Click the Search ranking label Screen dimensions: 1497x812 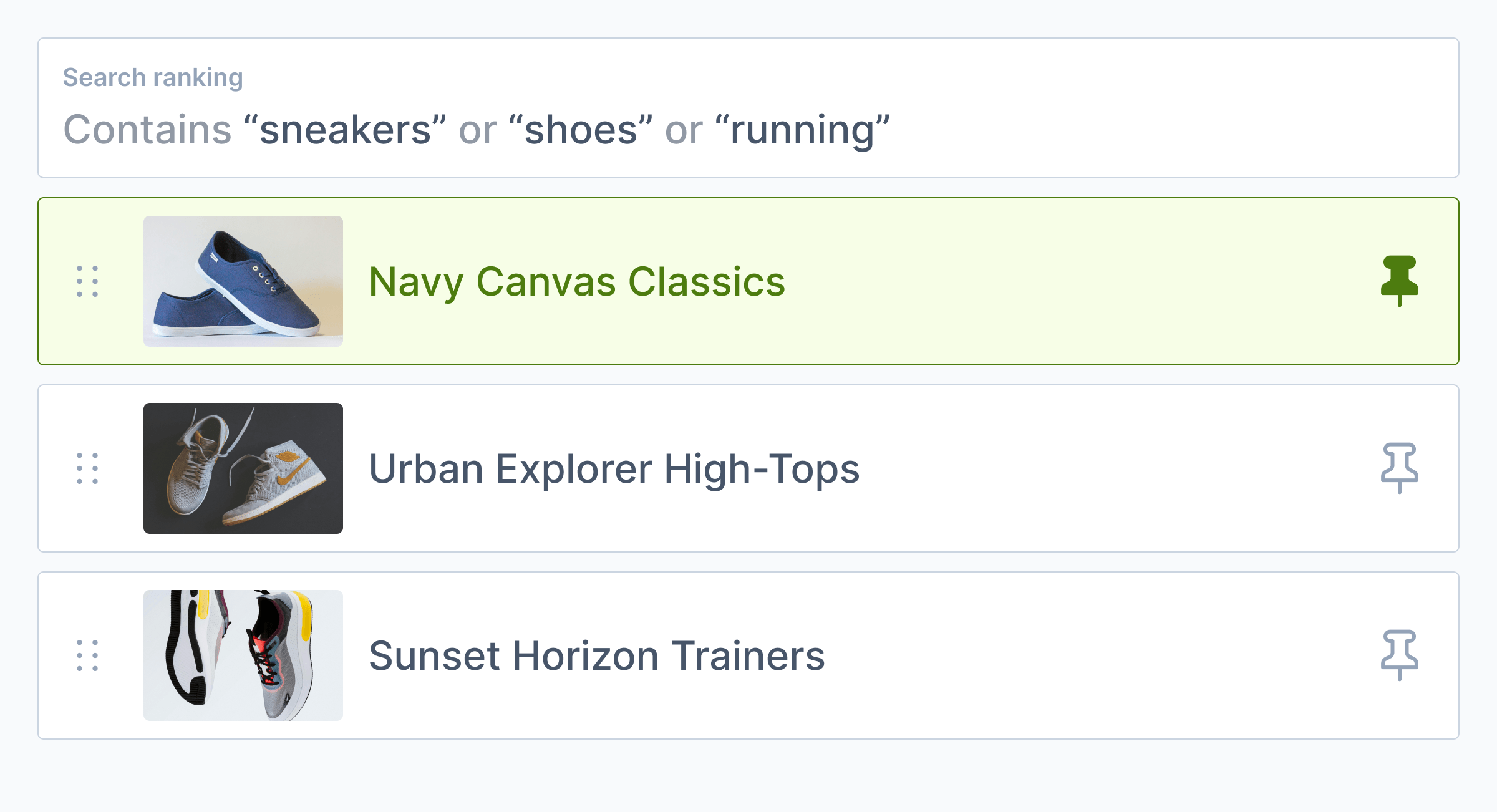pos(153,78)
